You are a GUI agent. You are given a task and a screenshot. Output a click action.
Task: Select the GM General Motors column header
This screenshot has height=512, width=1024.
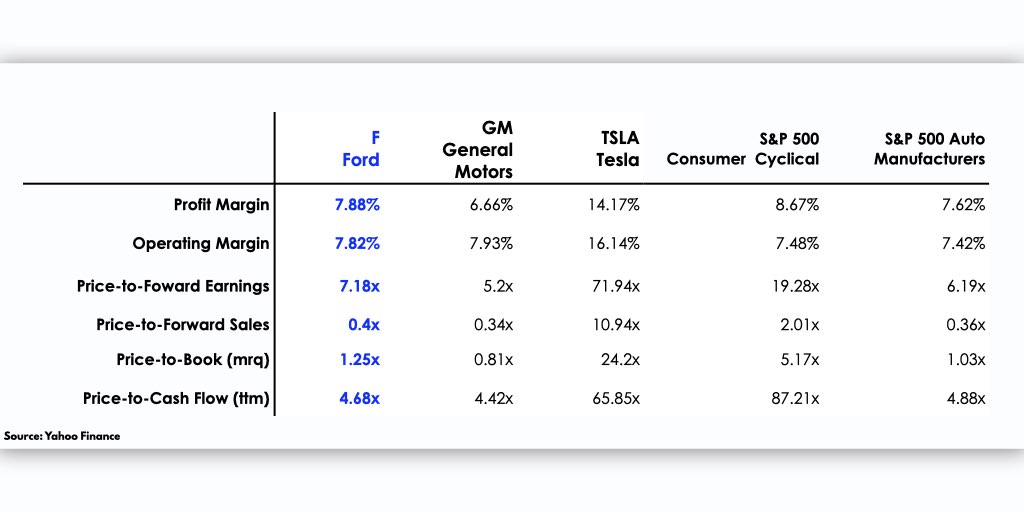[x=477, y=150]
